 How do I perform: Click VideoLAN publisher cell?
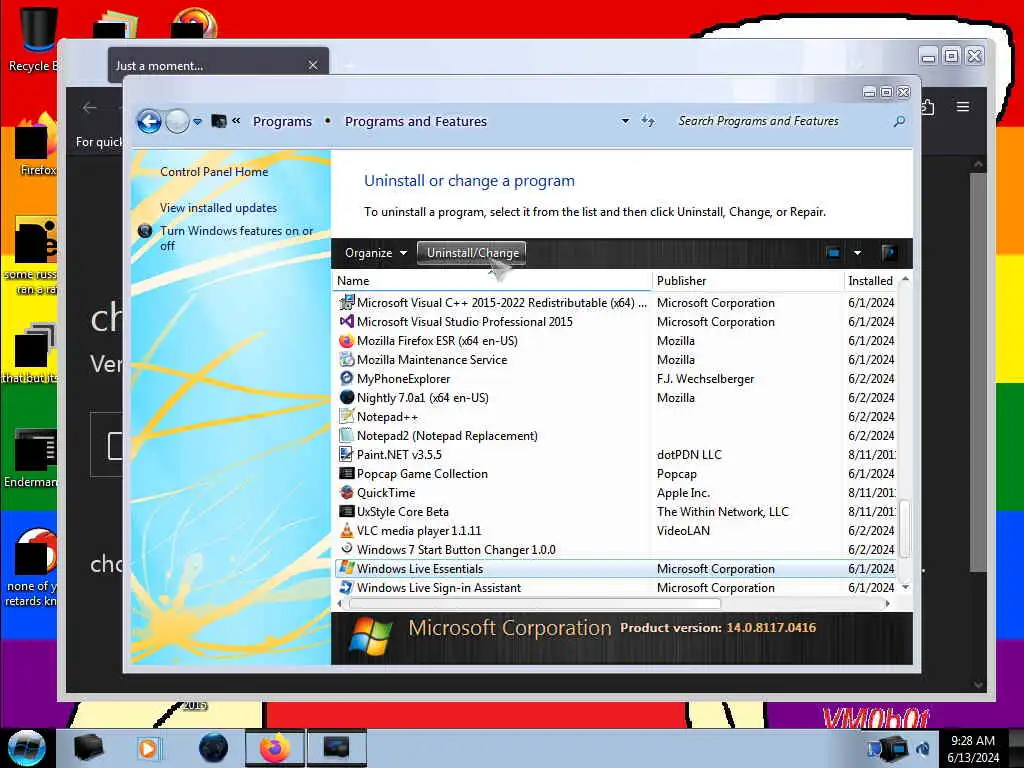(x=683, y=530)
